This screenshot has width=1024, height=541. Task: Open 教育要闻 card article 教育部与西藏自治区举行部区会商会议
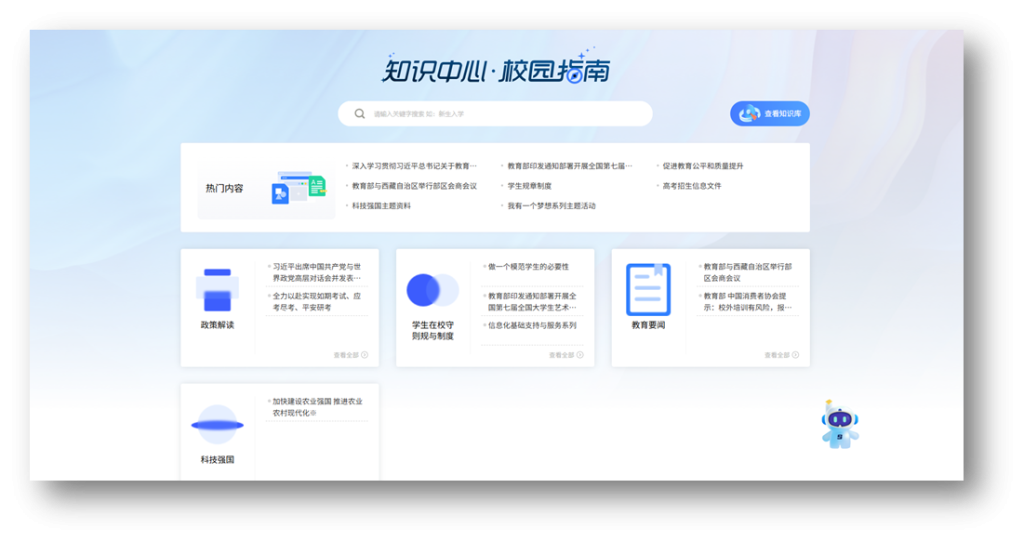tap(748, 272)
